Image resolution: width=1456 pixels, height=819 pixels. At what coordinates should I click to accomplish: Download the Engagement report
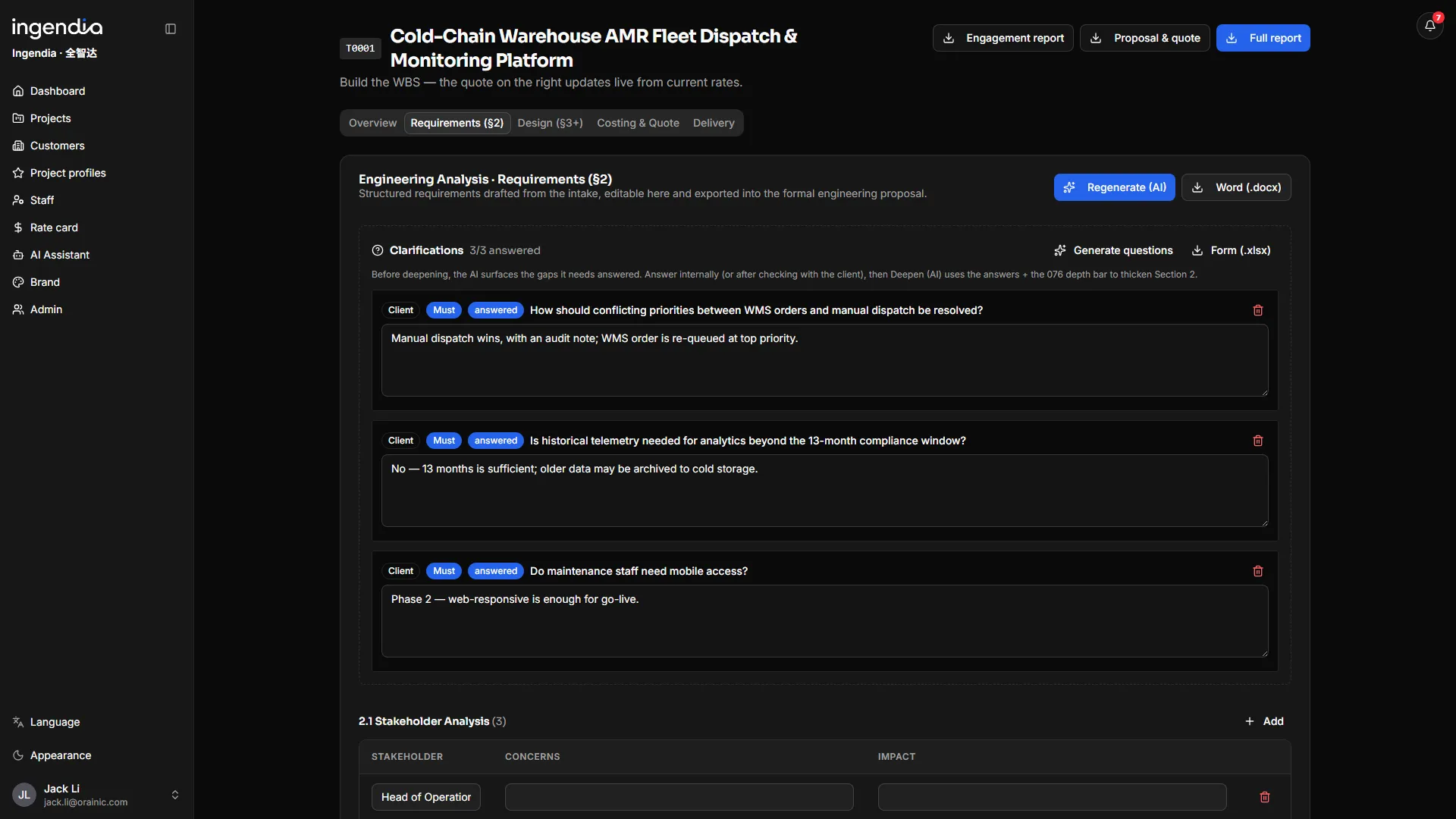(1003, 38)
